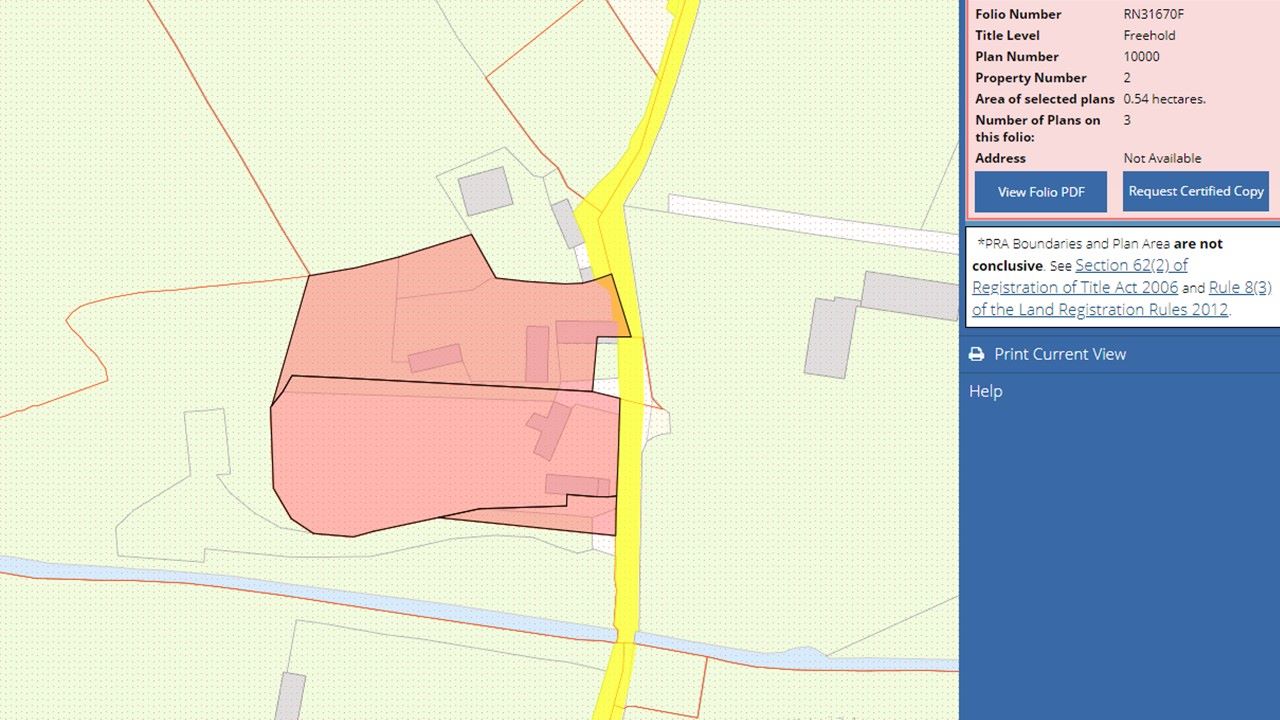Select the long building at the lower parcel's bottom
This screenshot has width=1280, height=720.
pyautogui.click(x=576, y=486)
